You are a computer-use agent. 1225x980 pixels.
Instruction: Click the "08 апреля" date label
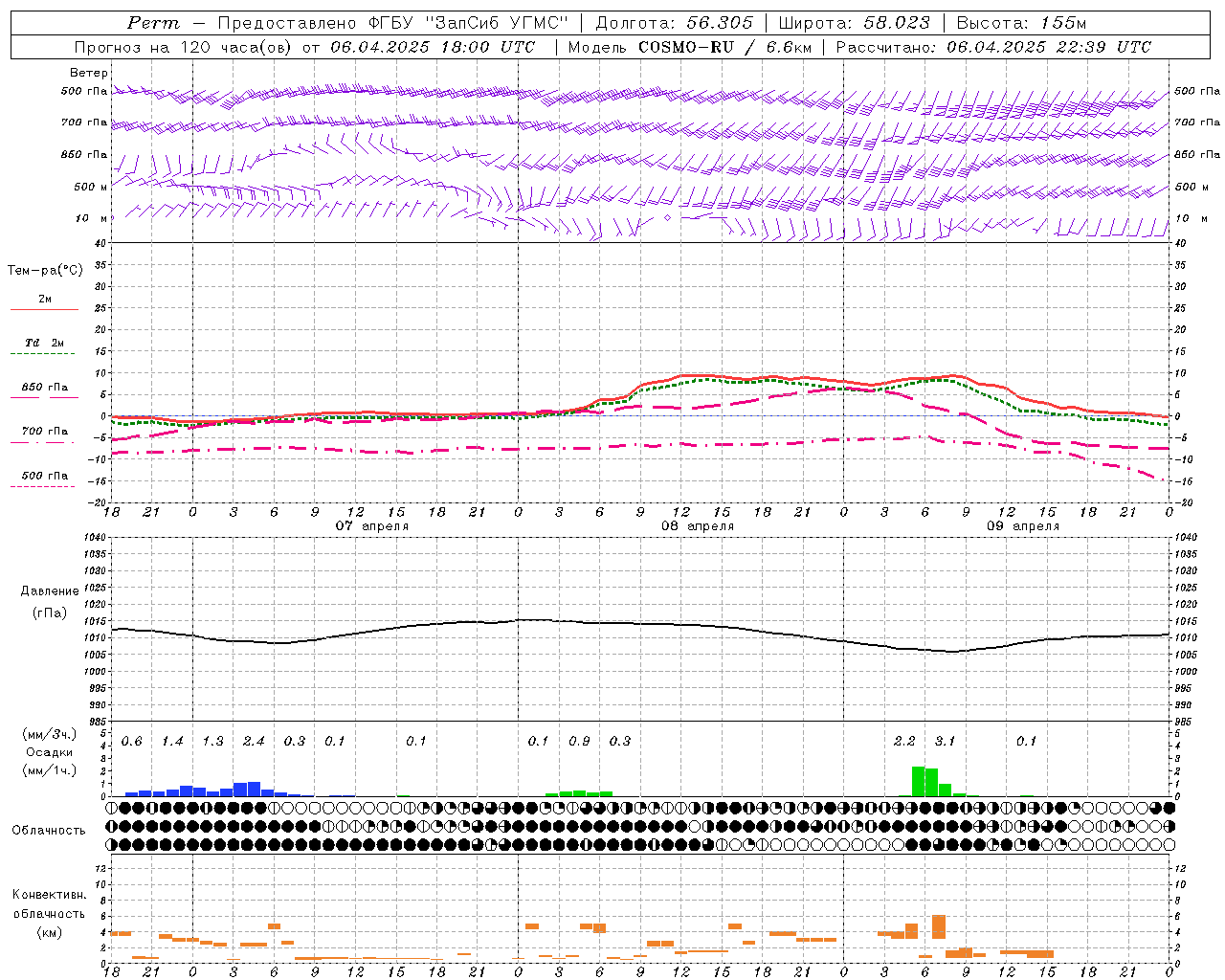[x=698, y=526]
